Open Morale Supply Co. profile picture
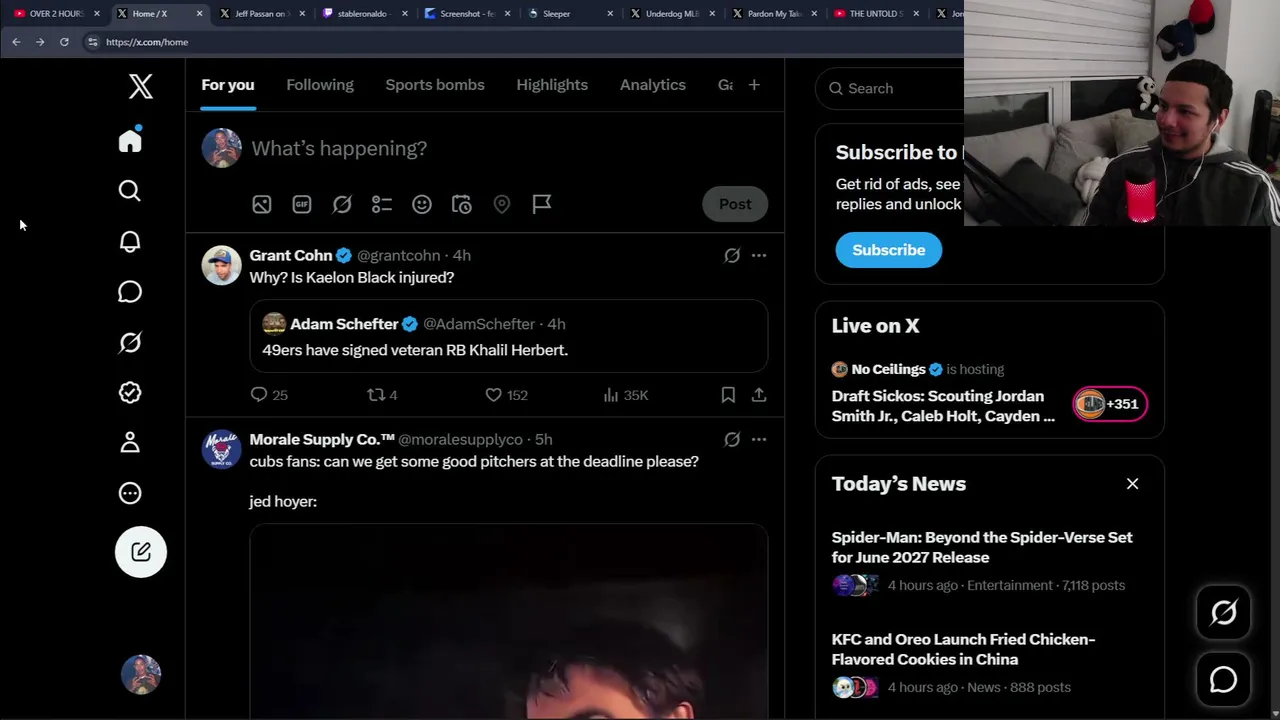 tap(221, 449)
